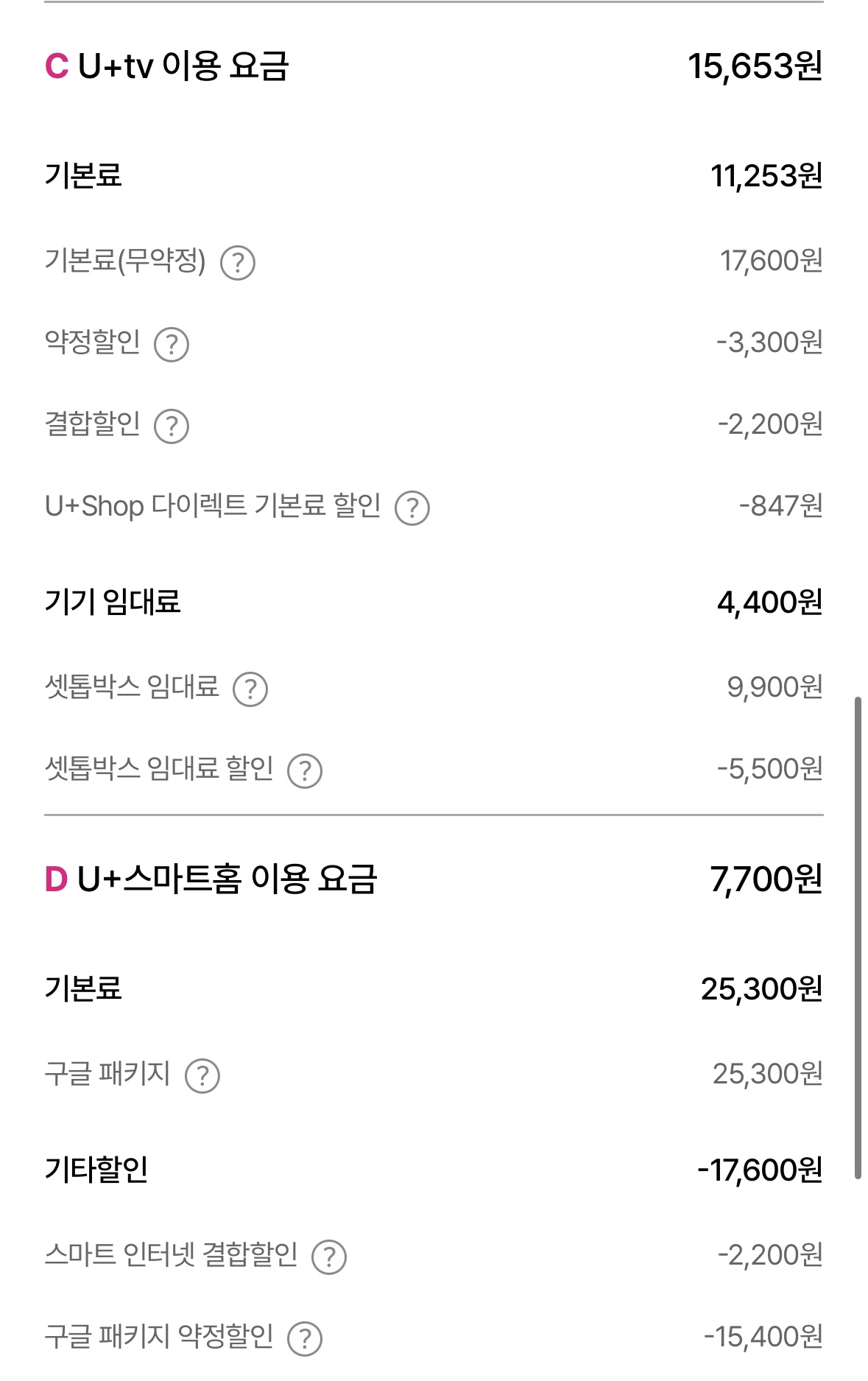The width and height of the screenshot is (868, 1381).
Task: Select the 기타할인 subsection label
Action: pyautogui.click(x=96, y=1170)
